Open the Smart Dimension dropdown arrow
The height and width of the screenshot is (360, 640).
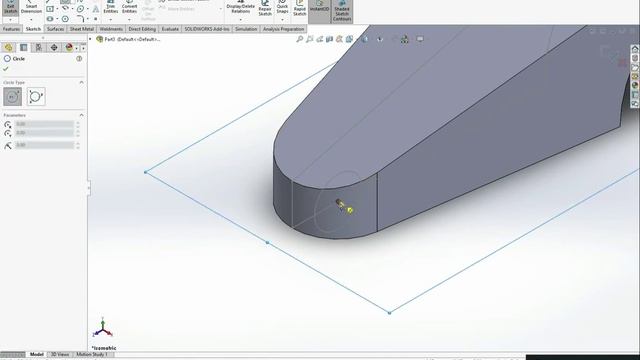pos(31,20)
